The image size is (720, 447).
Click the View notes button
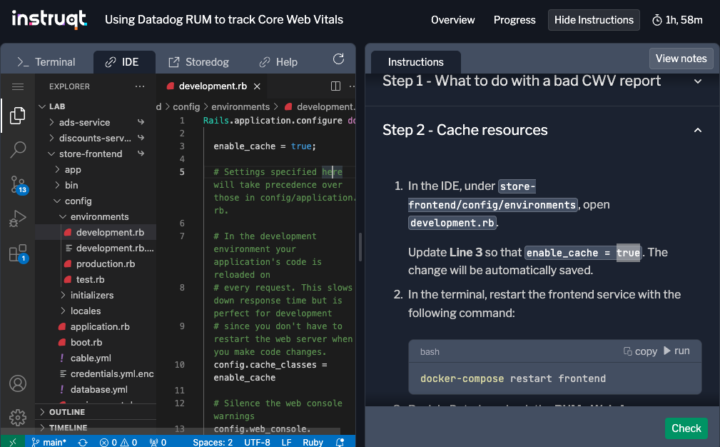(681, 59)
